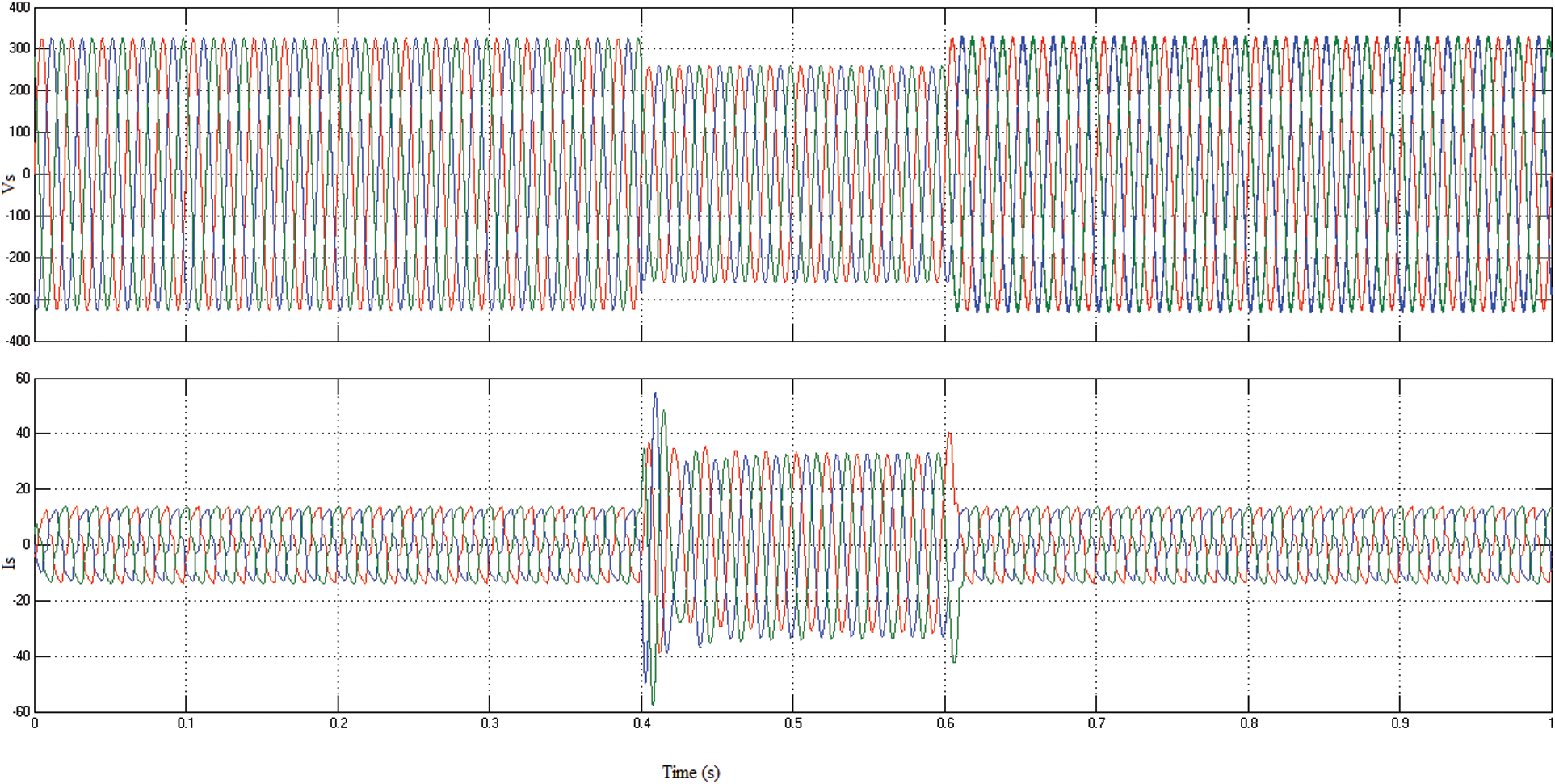Viewport: 1555px width, 784px height.
Task: Click the "Vs" y-axis label
Action: coord(9,184)
